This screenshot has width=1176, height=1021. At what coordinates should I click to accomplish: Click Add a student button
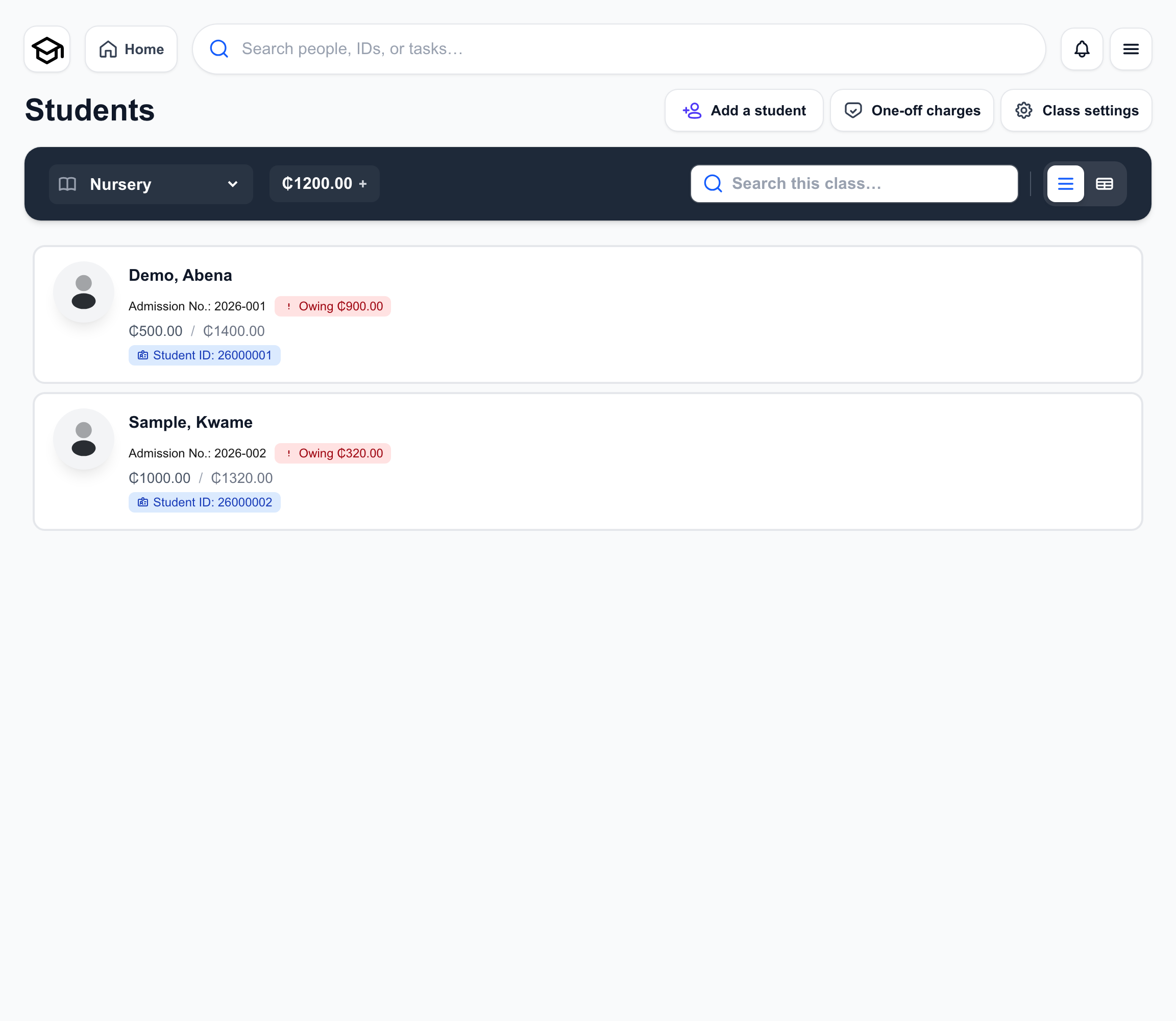744,111
